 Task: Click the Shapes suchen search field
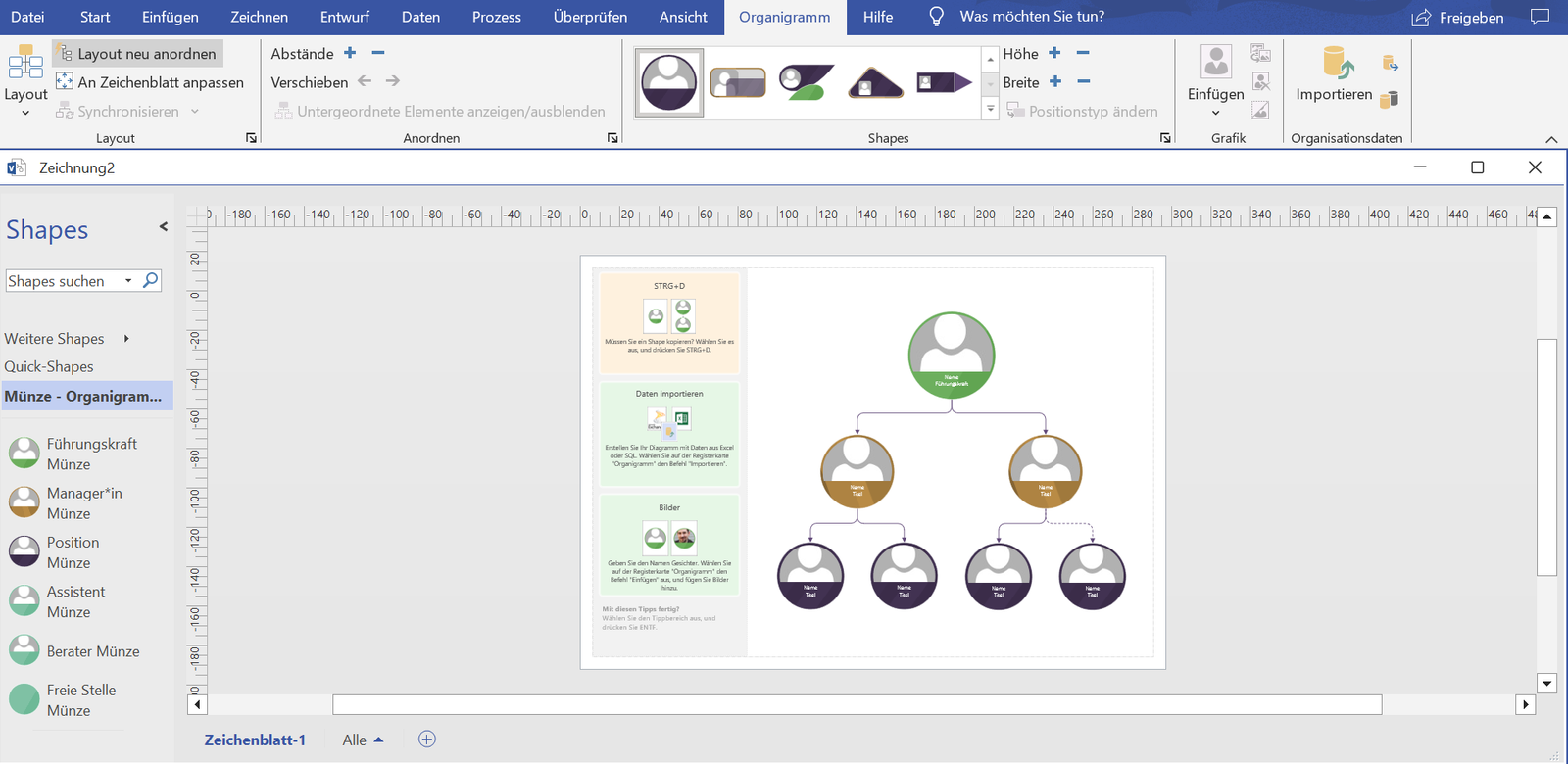63,281
